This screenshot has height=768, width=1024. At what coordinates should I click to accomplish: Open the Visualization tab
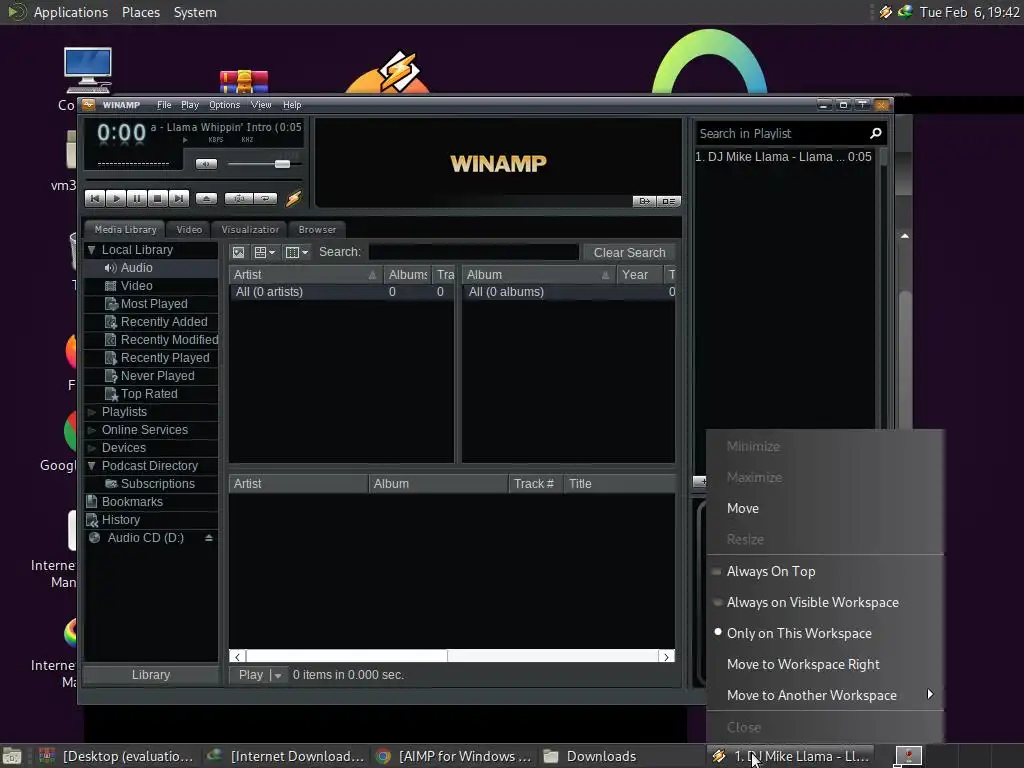(x=249, y=229)
